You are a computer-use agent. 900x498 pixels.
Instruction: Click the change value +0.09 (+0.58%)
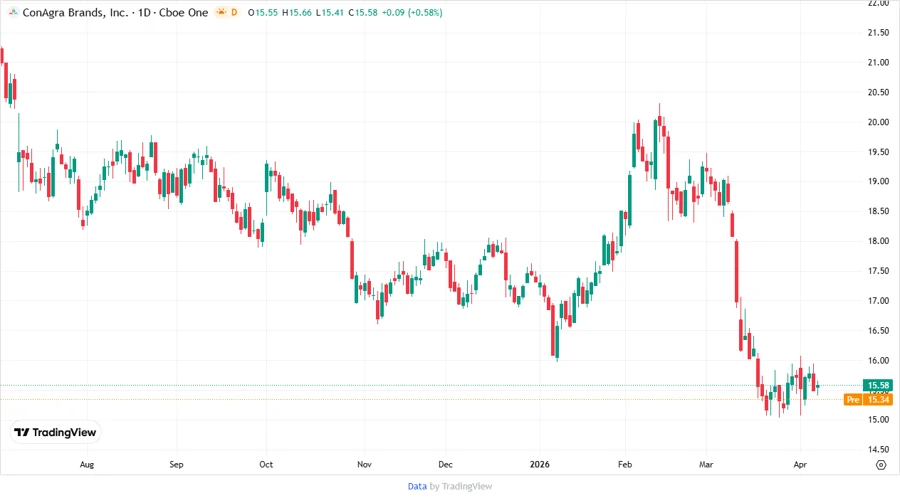point(412,12)
